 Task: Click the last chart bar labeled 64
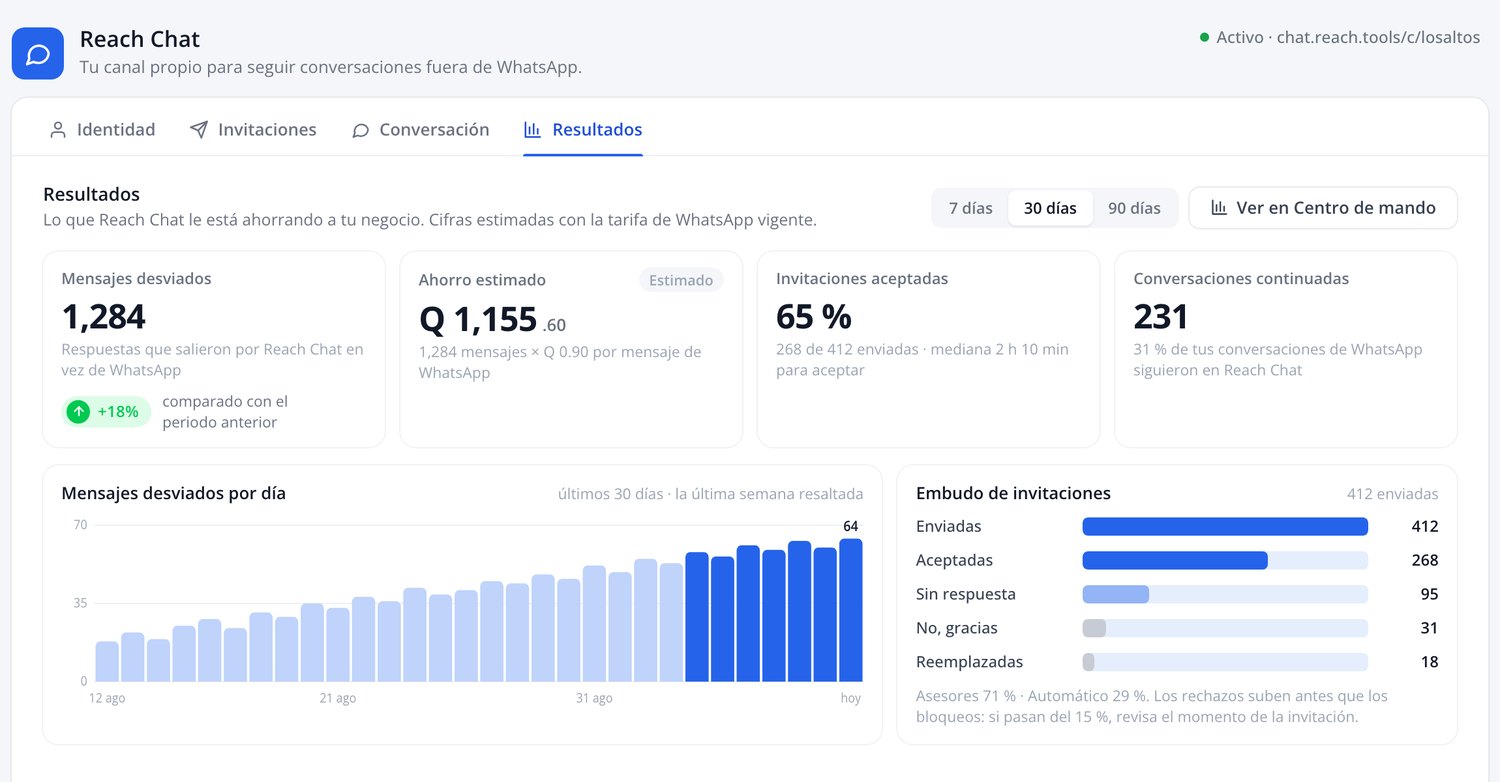pos(851,610)
